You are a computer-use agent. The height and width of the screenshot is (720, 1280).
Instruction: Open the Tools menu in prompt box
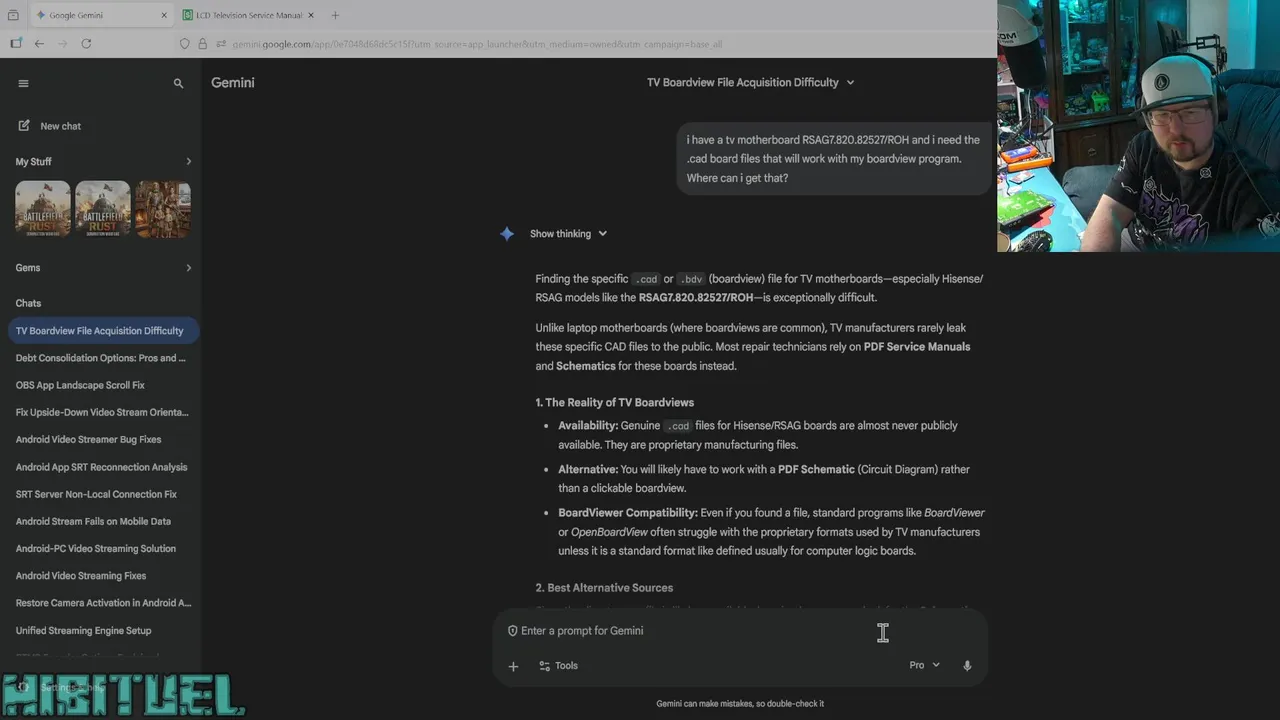click(x=558, y=666)
